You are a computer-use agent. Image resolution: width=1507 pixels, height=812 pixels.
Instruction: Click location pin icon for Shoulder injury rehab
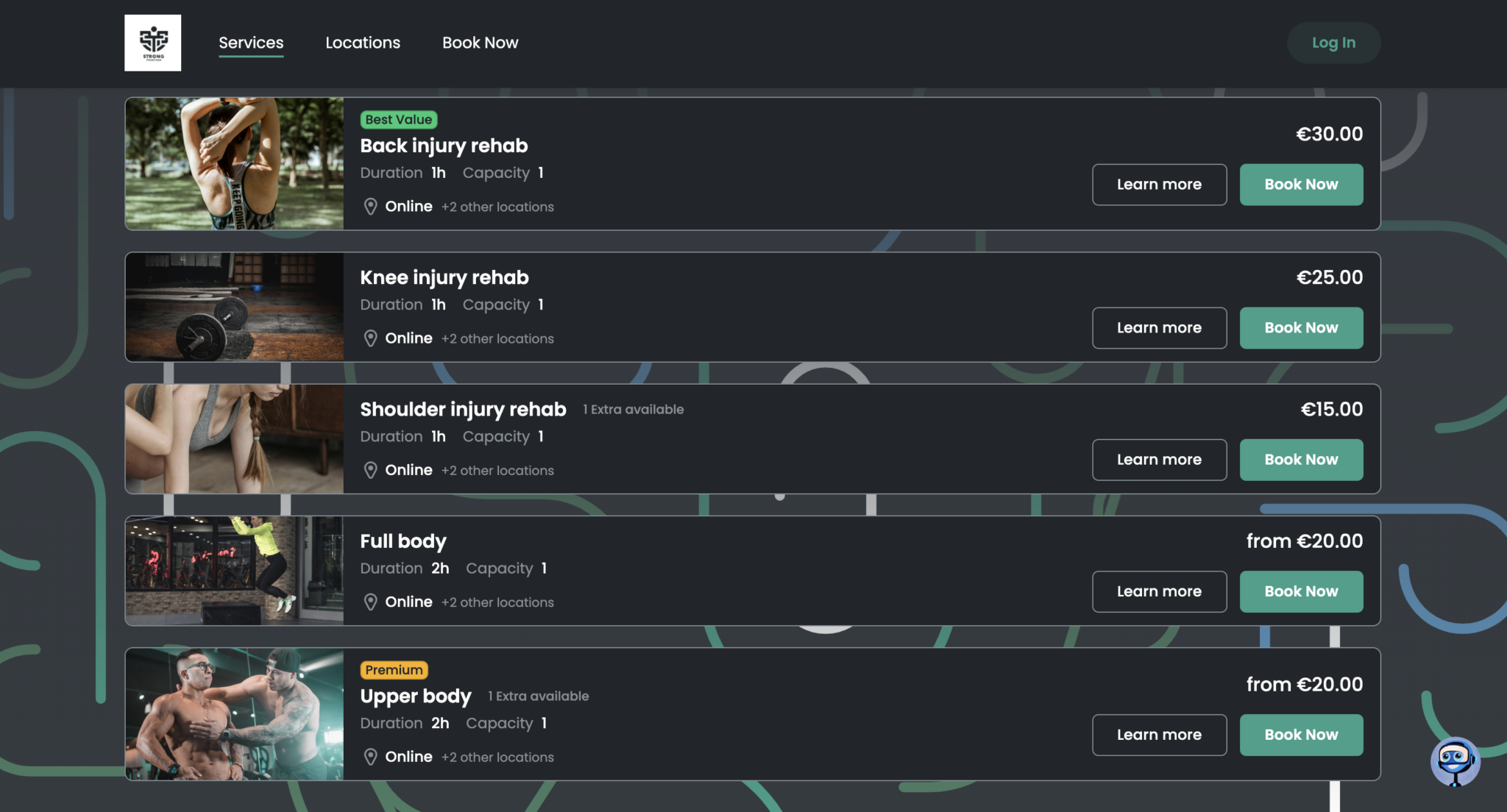(371, 470)
